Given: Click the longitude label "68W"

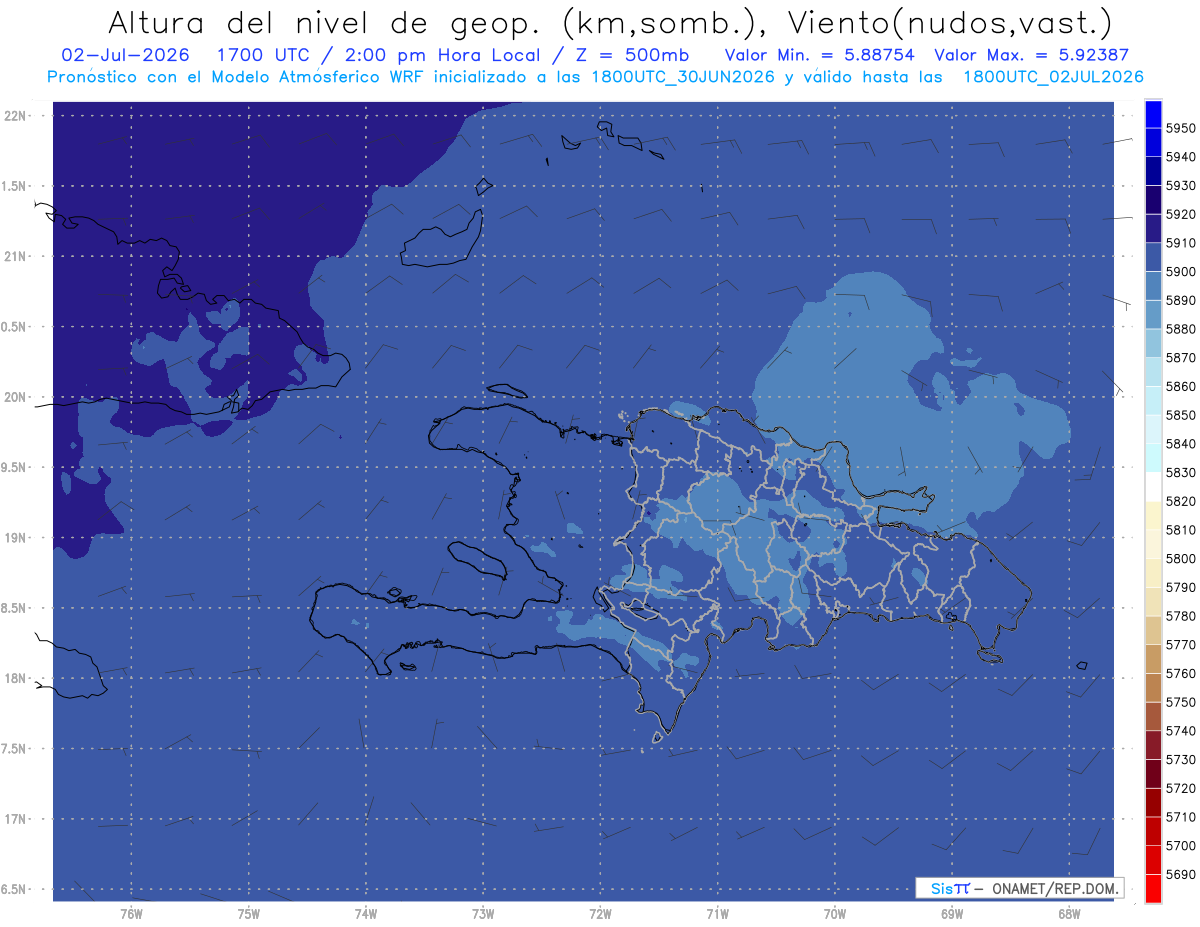Looking at the screenshot, I should tap(1069, 914).
